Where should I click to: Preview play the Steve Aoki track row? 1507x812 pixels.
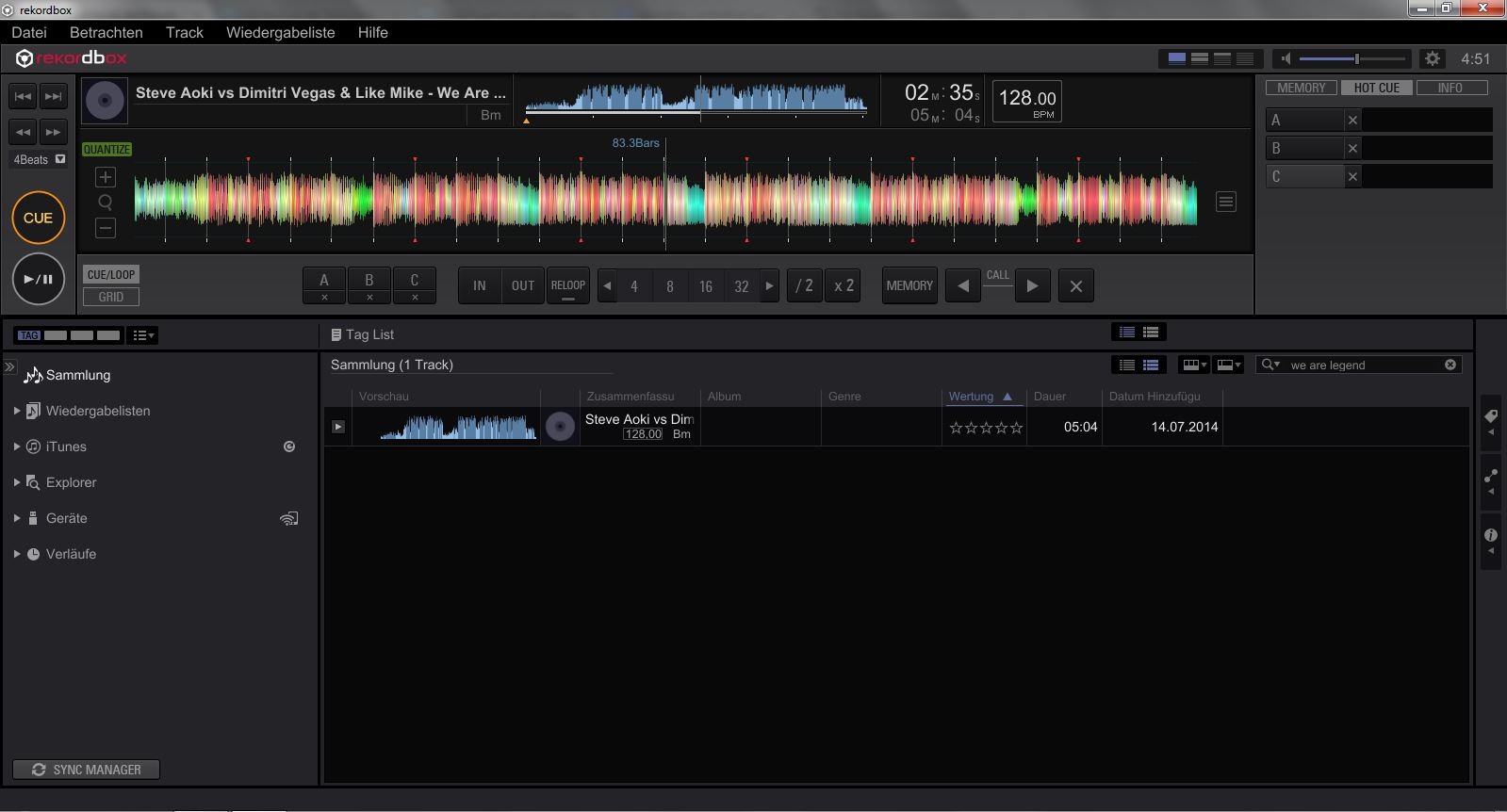338,427
